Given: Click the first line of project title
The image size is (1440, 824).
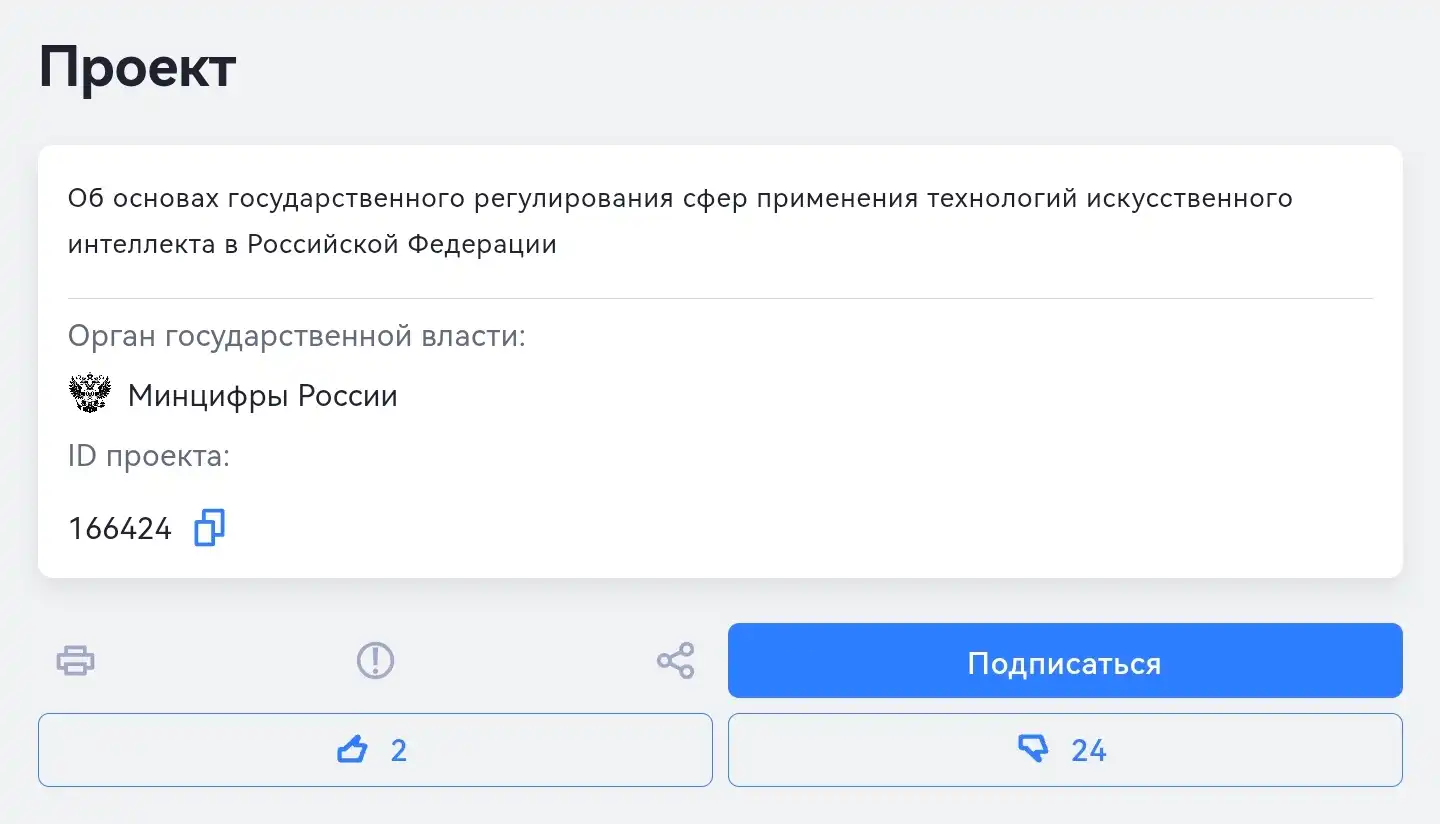Looking at the screenshot, I should click(680, 198).
